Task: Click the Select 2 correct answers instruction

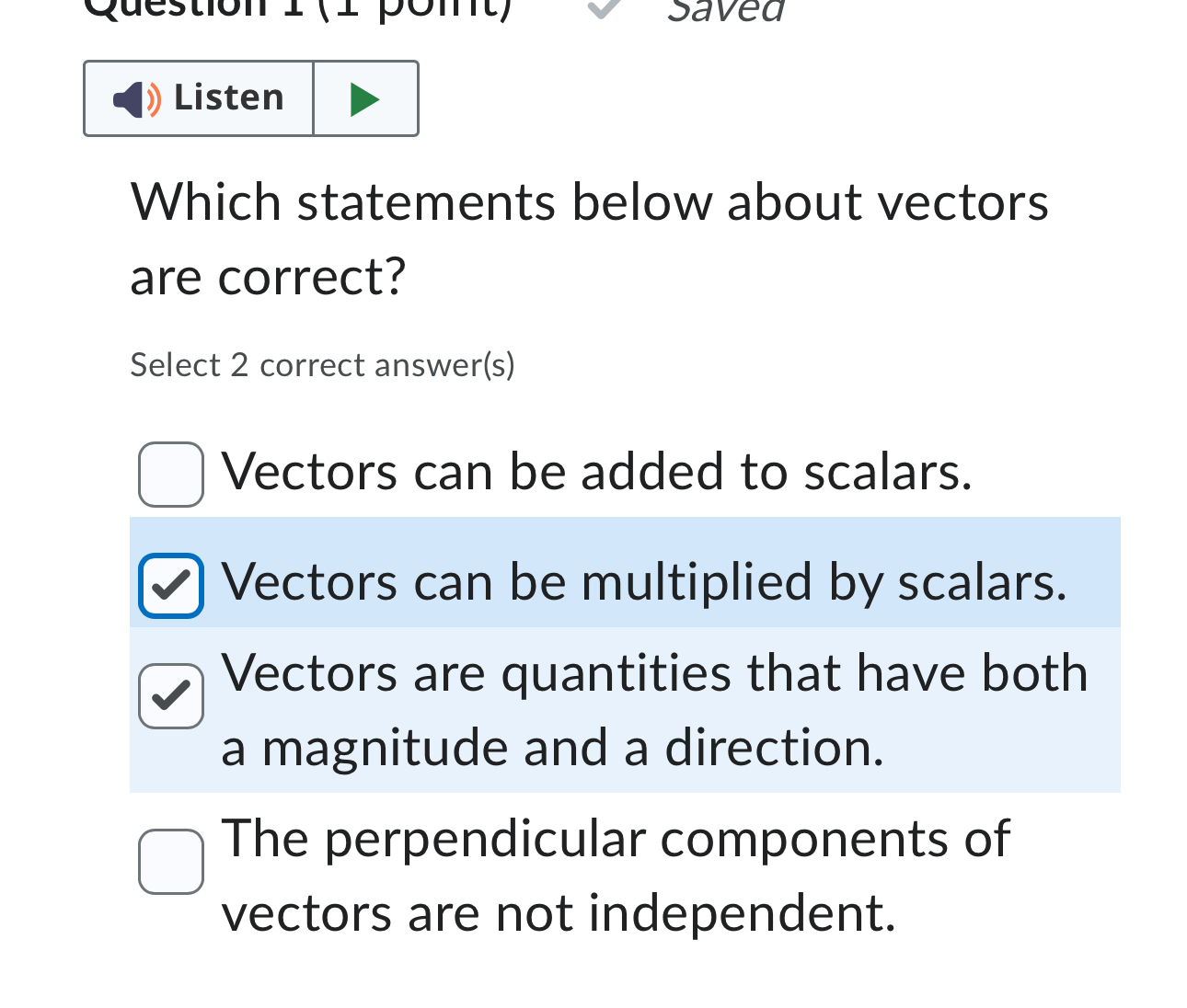Action: [322, 365]
